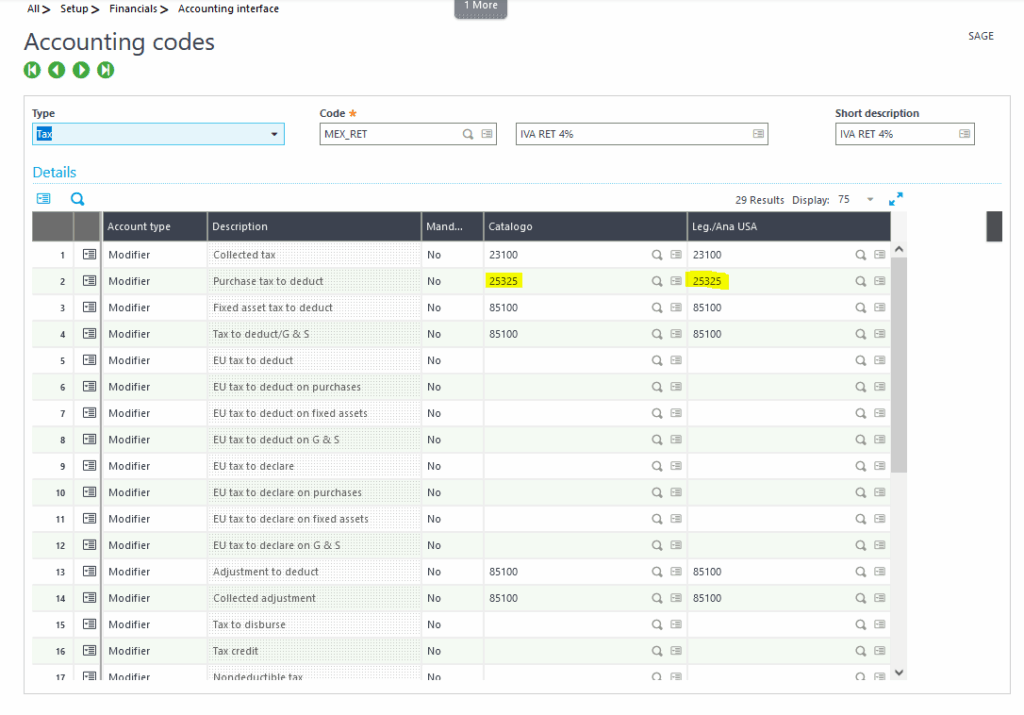
Task: Jump to the first record
Action: click(x=31, y=70)
